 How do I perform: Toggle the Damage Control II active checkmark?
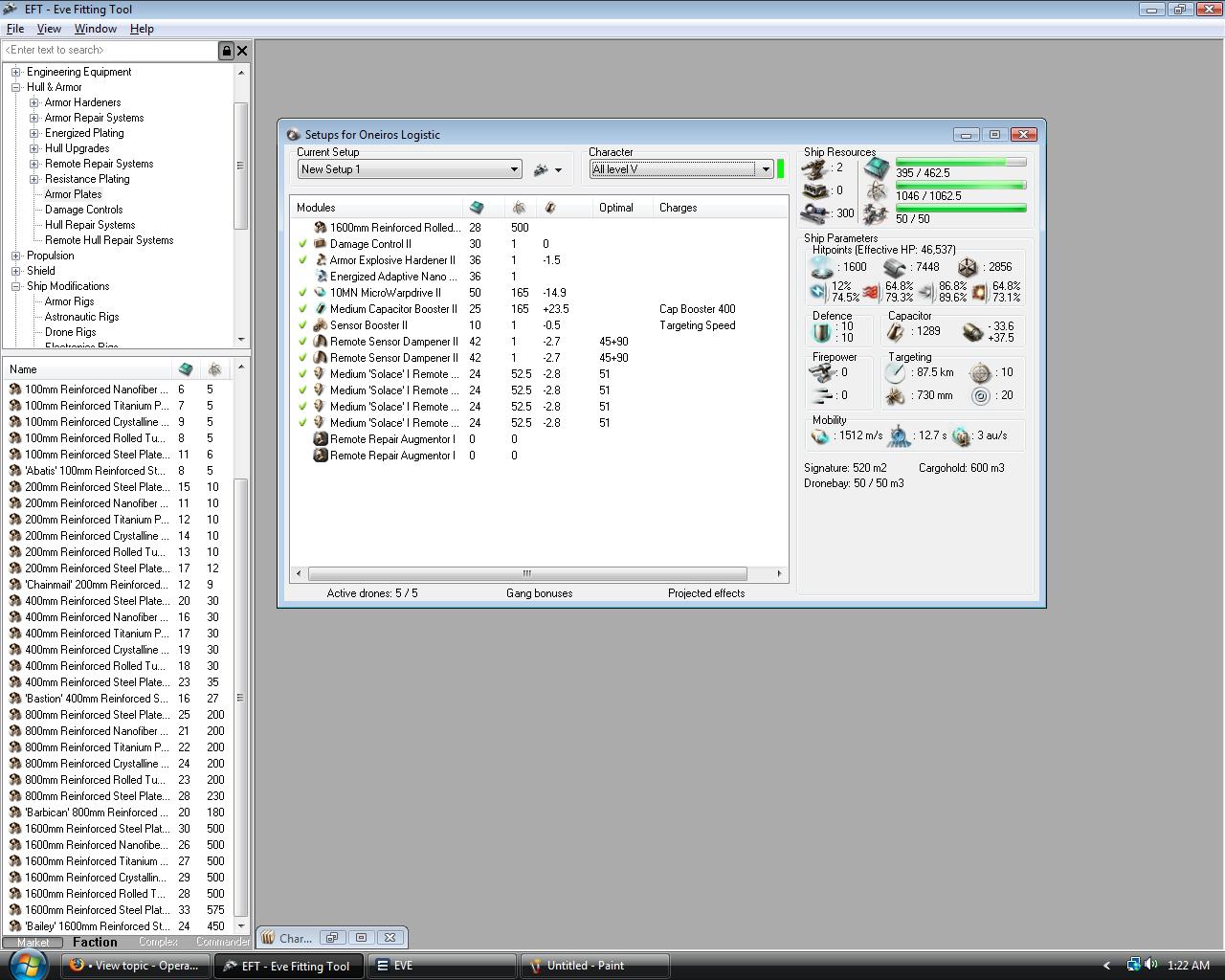point(302,244)
